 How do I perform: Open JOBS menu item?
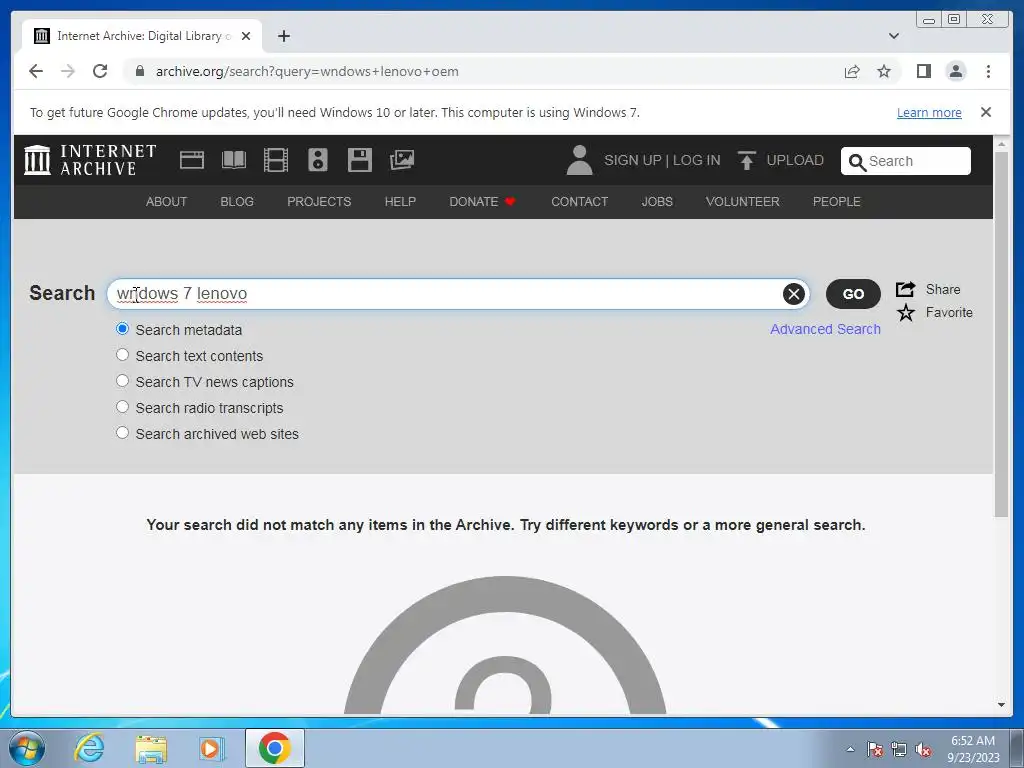[656, 202]
